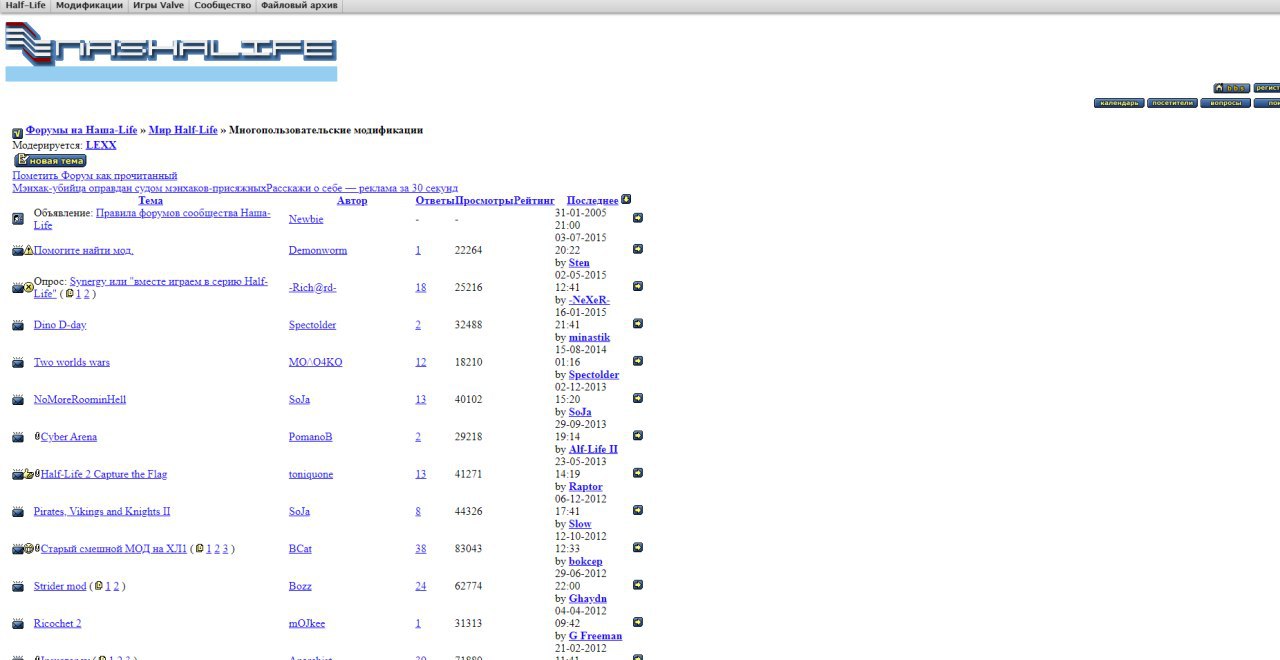
Task: Click 'Пометить Форум как прочитанный' link
Action: 94,175
